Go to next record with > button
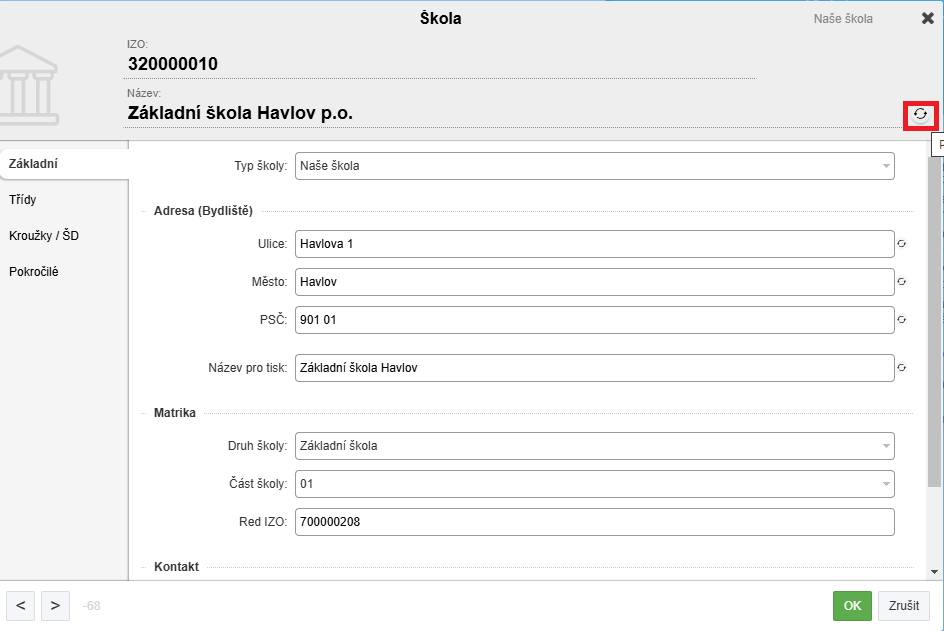Image resolution: width=944 pixels, height=631 pixels. (x=55, y=606)
